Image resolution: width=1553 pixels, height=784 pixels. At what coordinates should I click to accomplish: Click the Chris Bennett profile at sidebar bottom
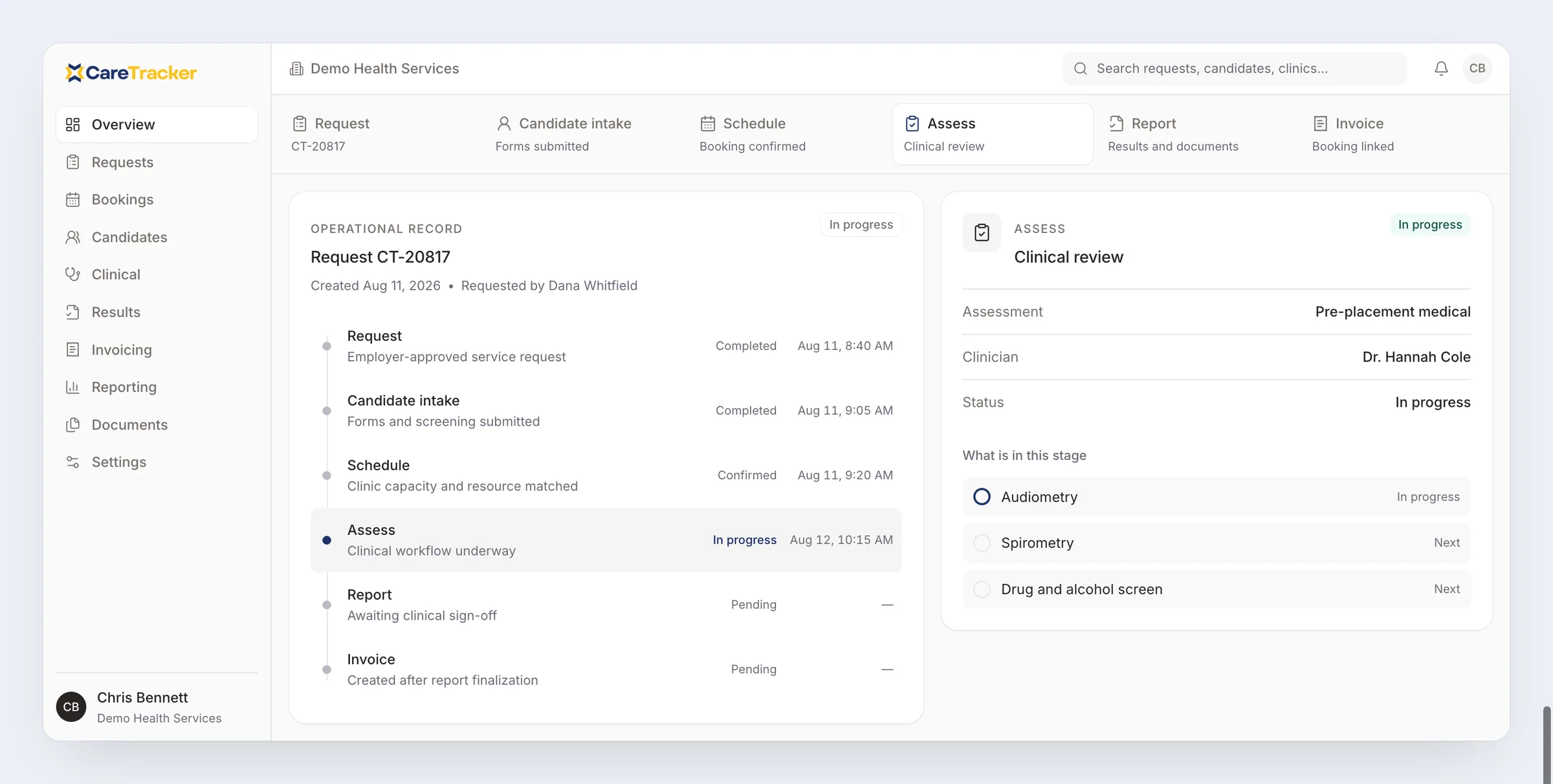157,707
